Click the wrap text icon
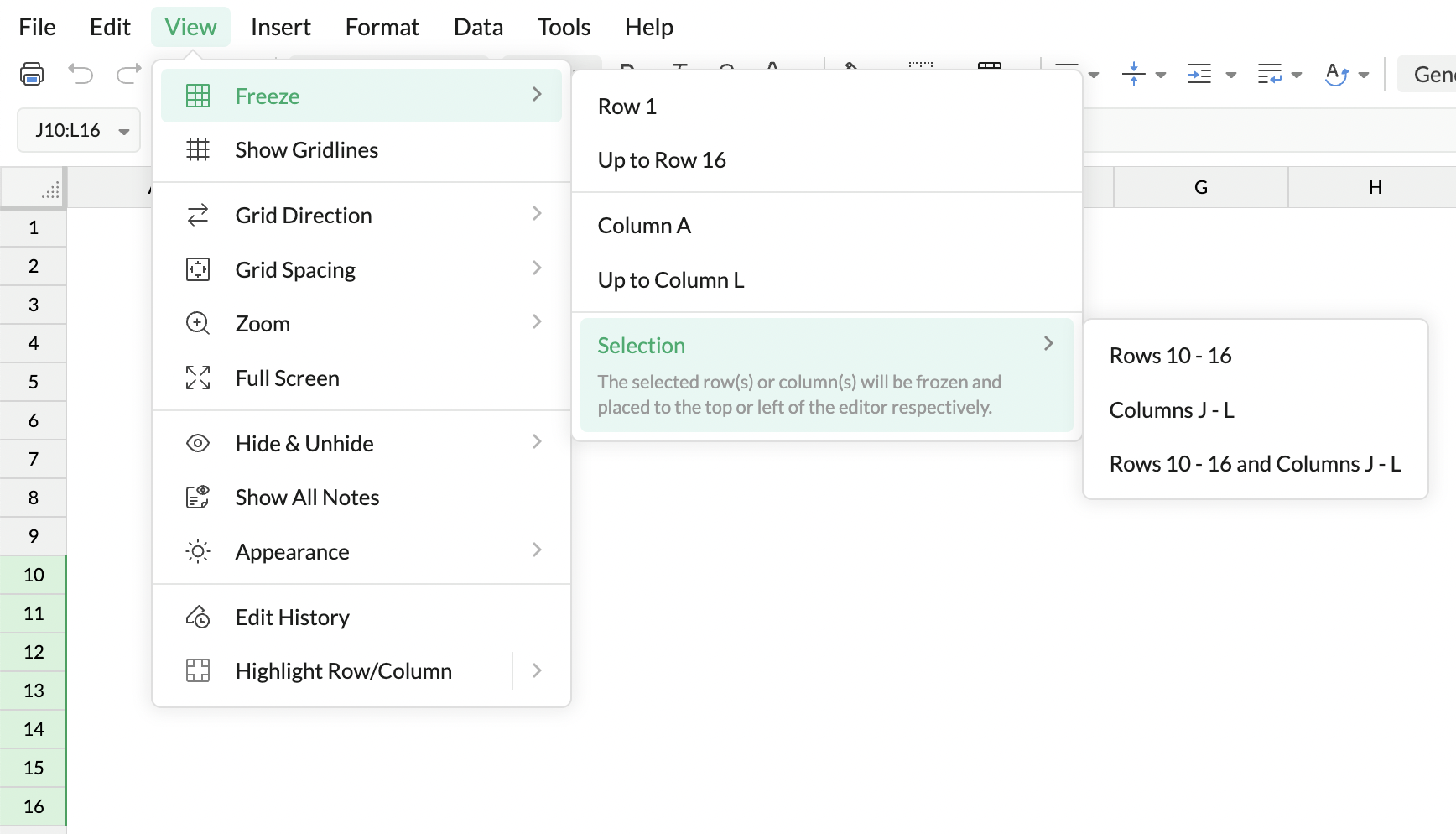This screenshot has width=1456, height=834. [1270, 74]
